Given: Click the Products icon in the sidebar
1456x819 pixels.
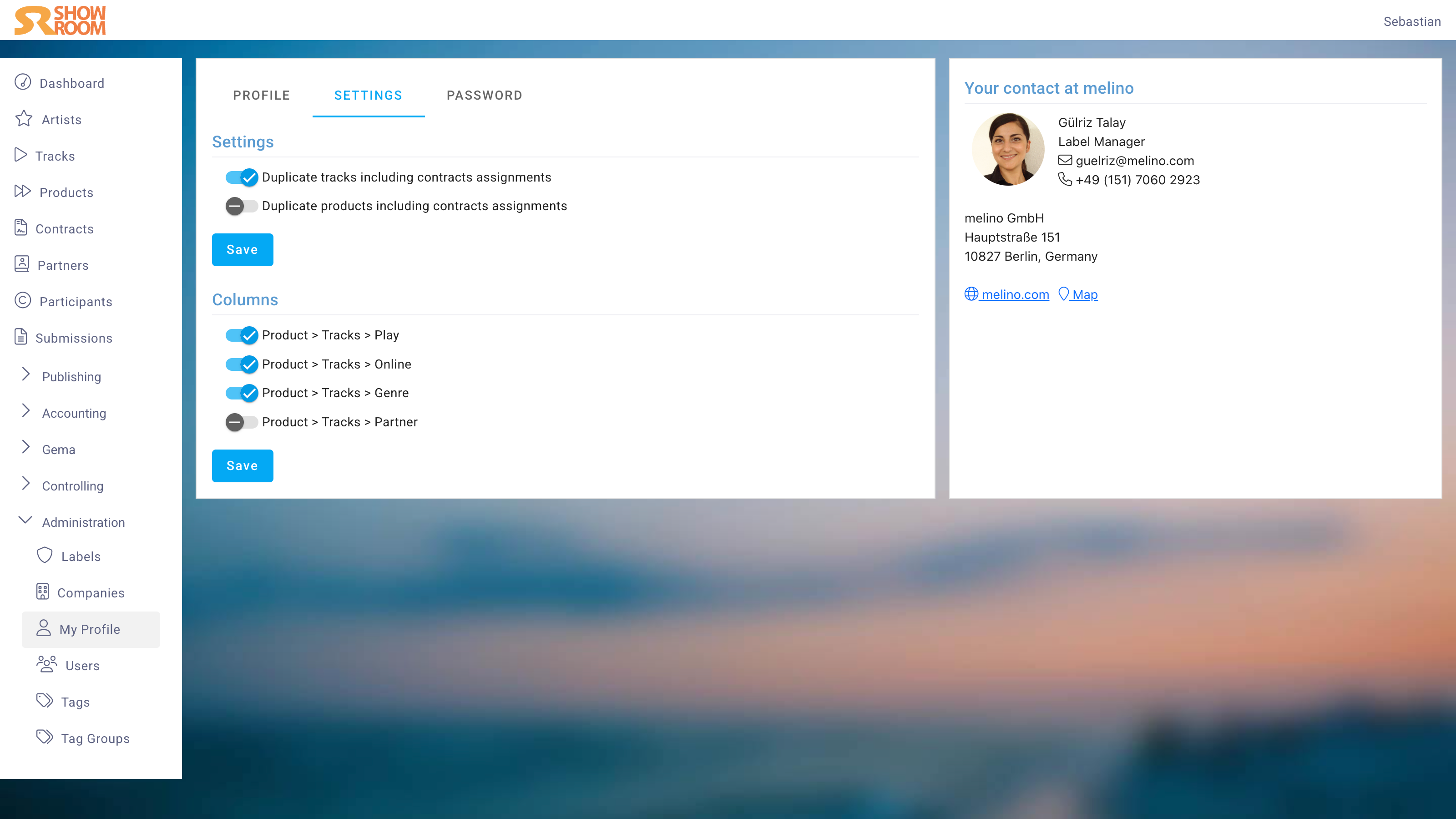Looking at the screenshot, I should 21,192.
